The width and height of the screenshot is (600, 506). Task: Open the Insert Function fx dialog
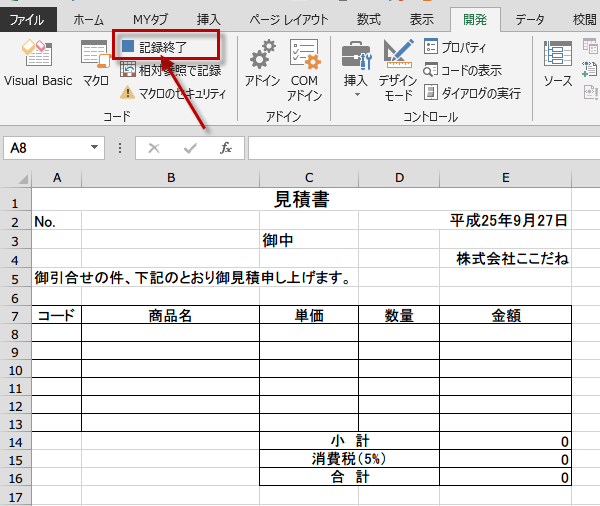[x=226, y=148]
